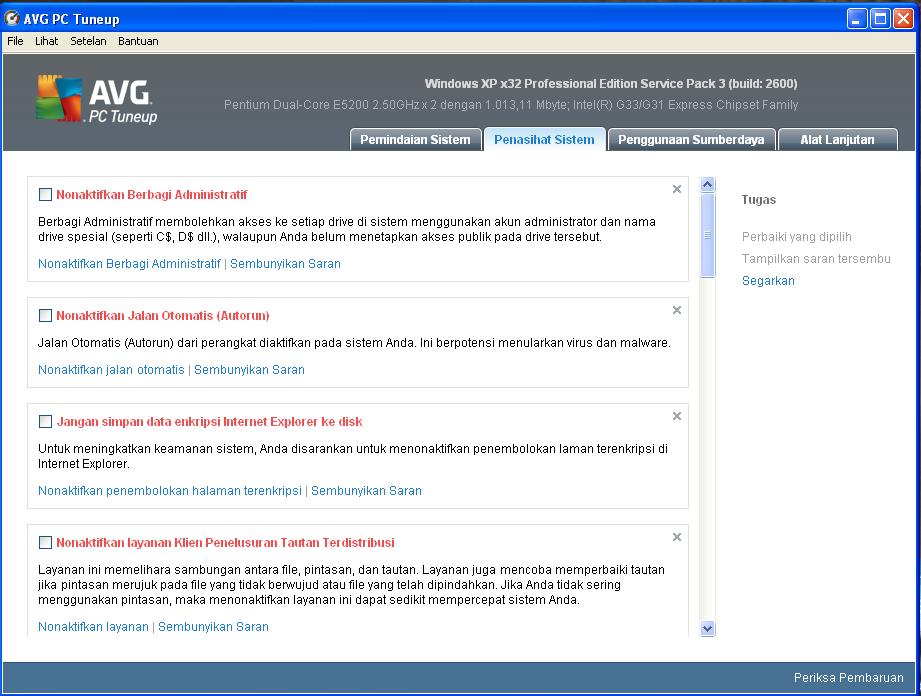Click Sembunyikan Saran under Berbagi Administratif
The height and width of the screenshot is (696, 921).
(x=285, y=264)
